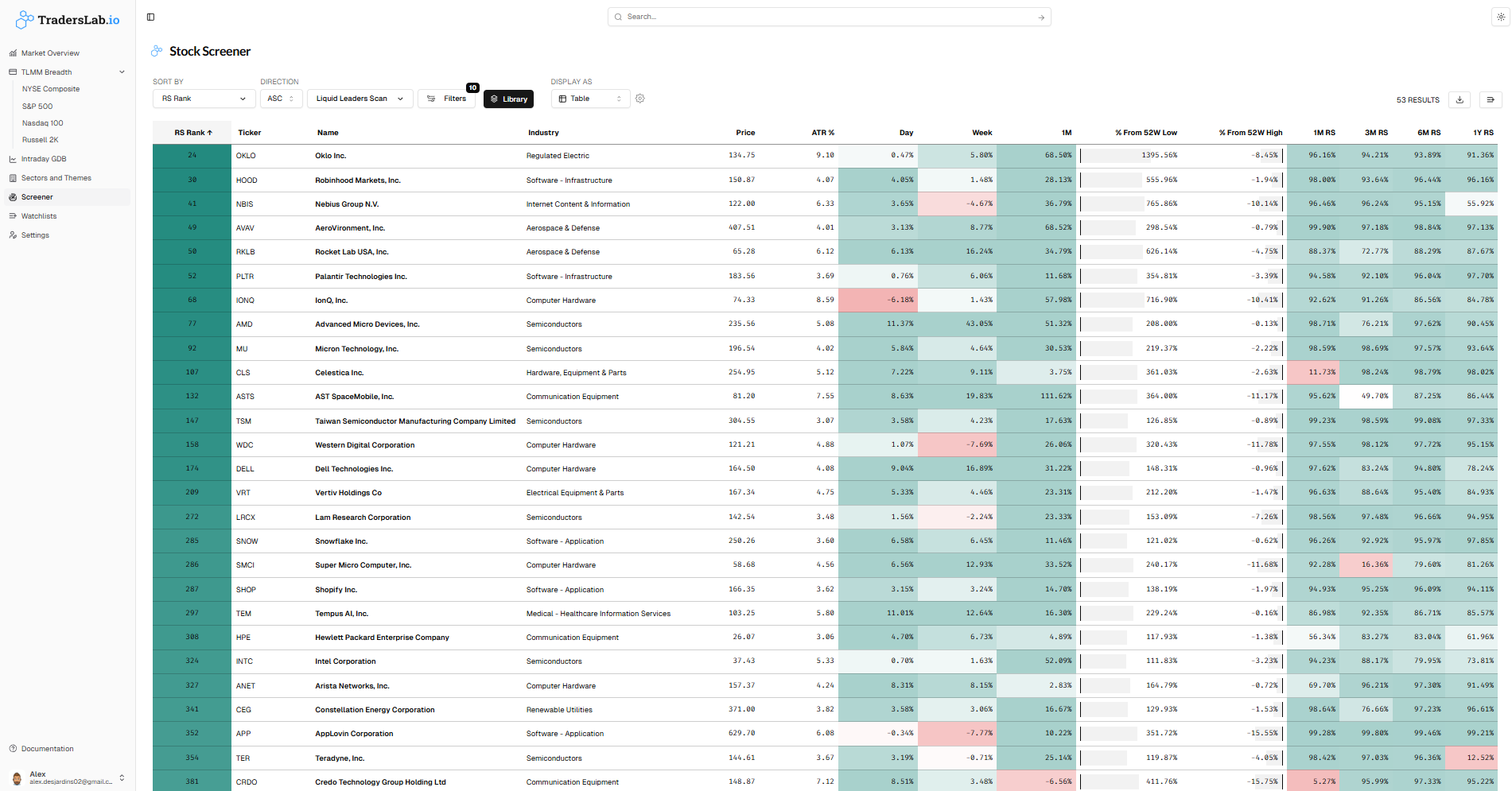Screen dimensions: 1512x791
Task: Open Market Overview page
Action: coord(50,53)
